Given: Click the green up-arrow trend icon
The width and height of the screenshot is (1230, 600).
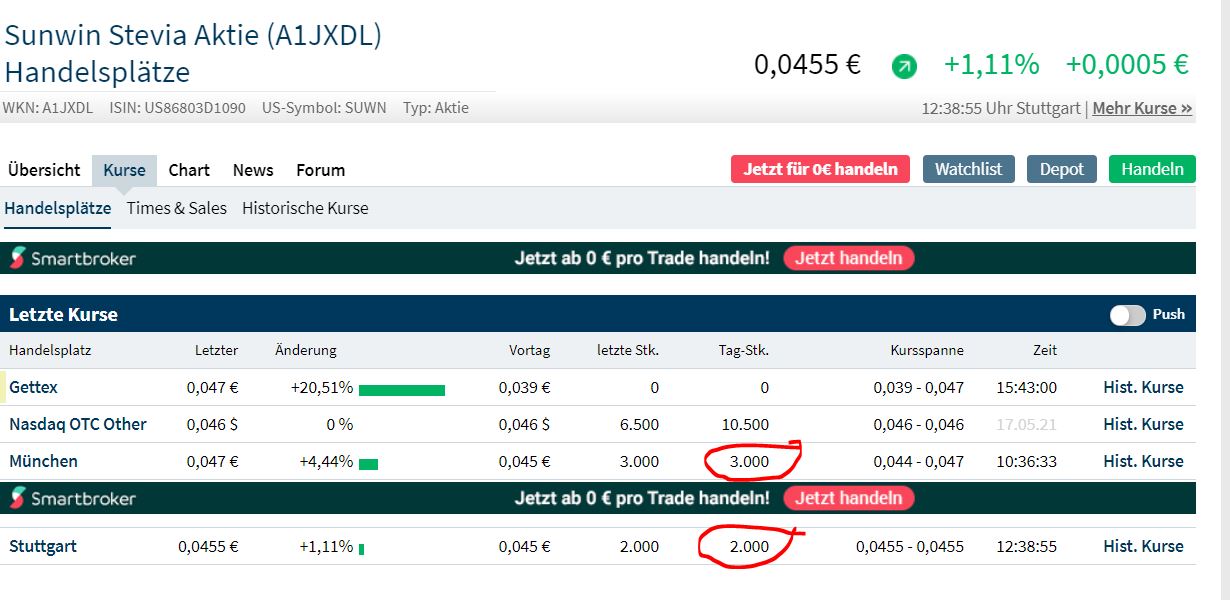Looking at the screenshot, I should click(904, 67).
